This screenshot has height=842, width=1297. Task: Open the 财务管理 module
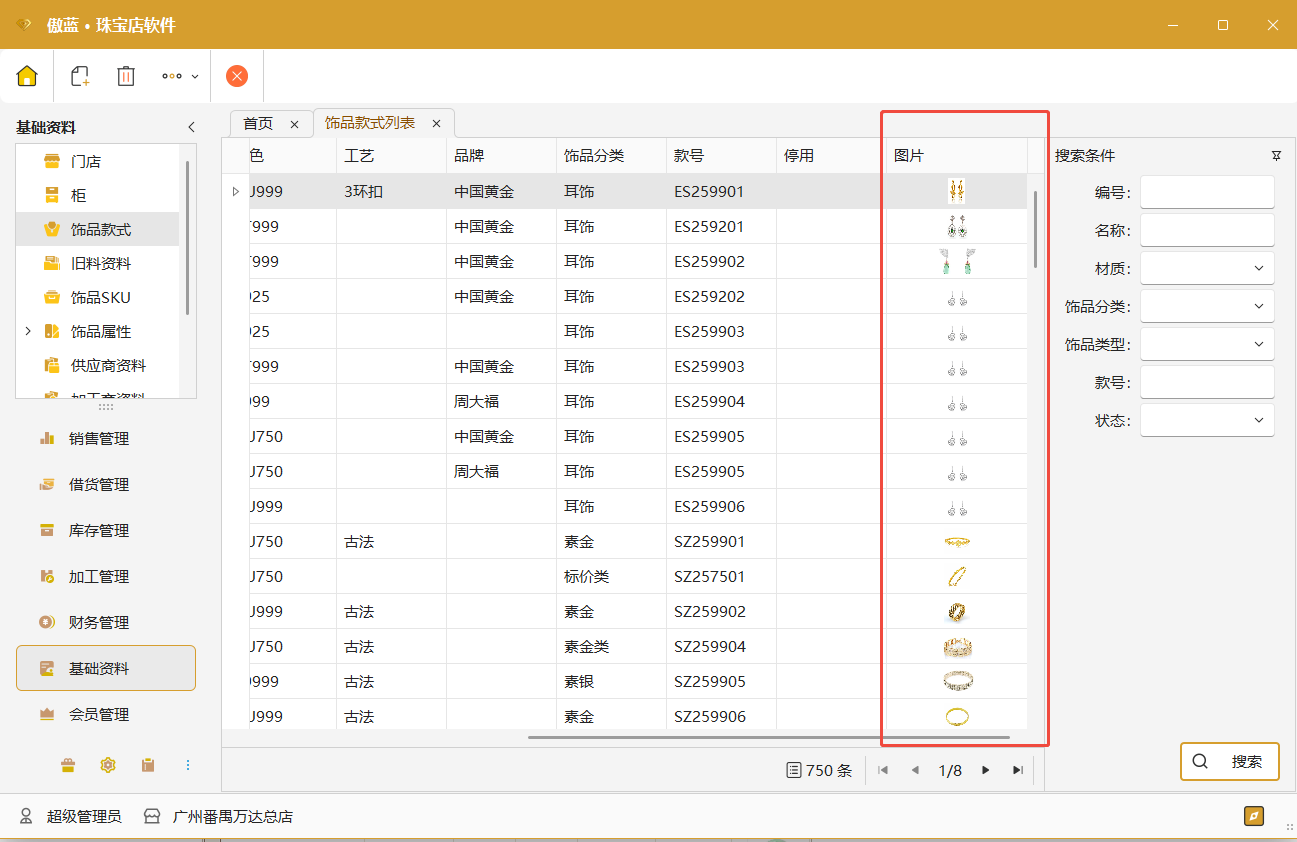pos(106,622)
